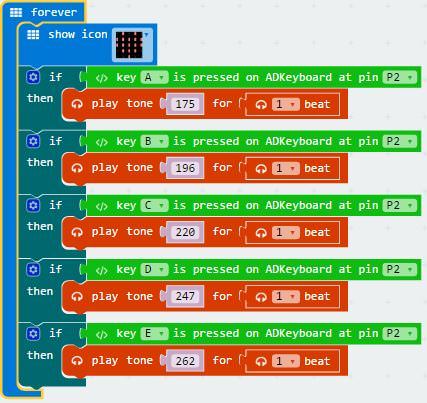Screen dimensions: 427x403
Task: Click the tone field showing 220
Action: click(185, 232)
